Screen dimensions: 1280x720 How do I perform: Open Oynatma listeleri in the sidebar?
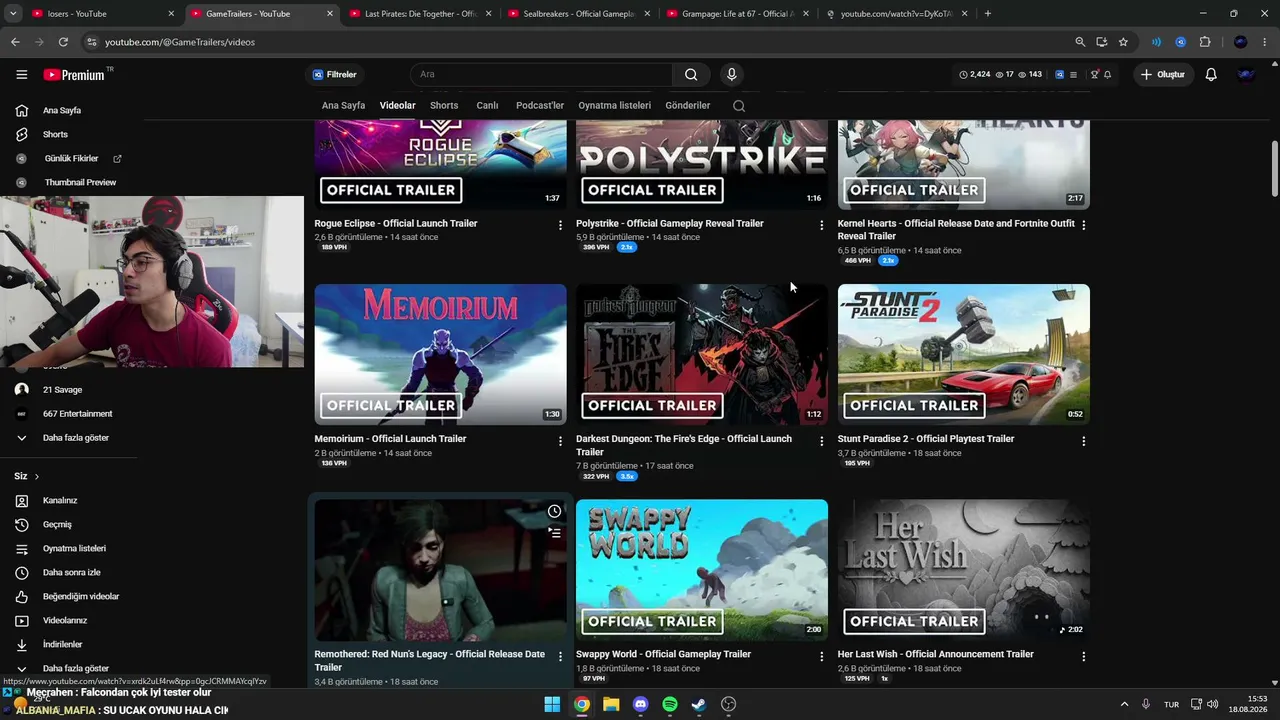[74, 549]
